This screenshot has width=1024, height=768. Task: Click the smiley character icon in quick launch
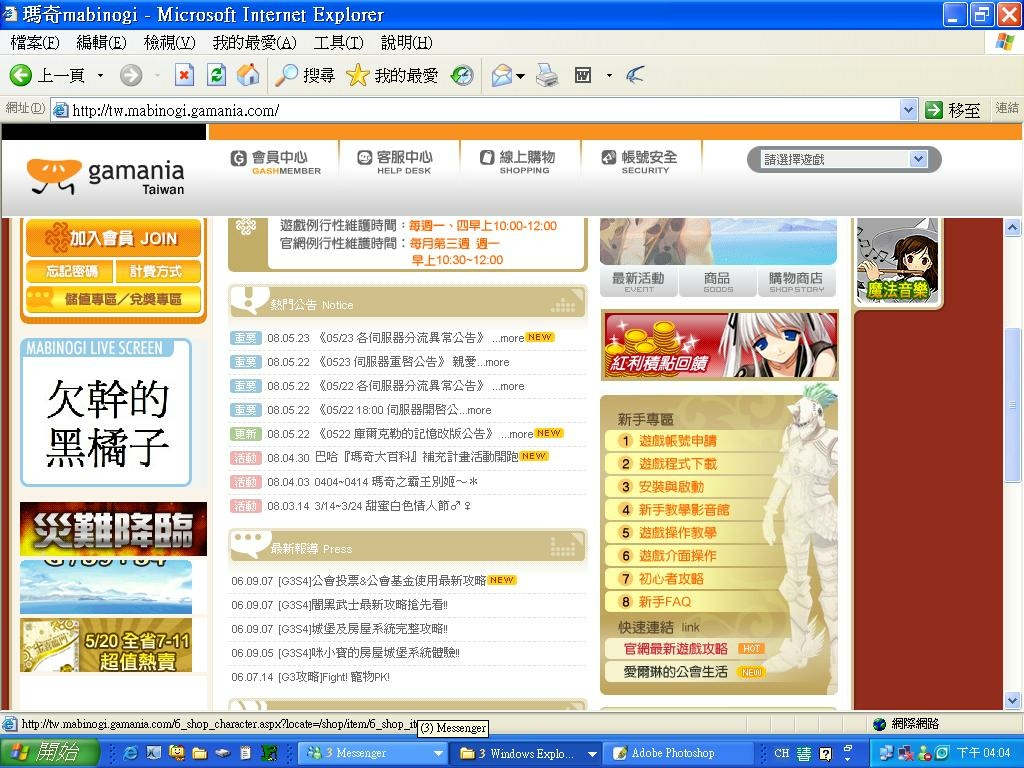point(176,753)
